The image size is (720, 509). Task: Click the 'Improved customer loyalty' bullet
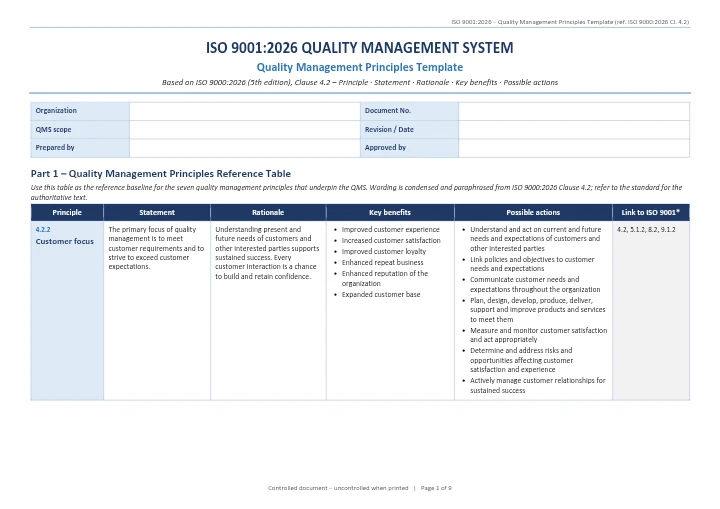point(384,252)
